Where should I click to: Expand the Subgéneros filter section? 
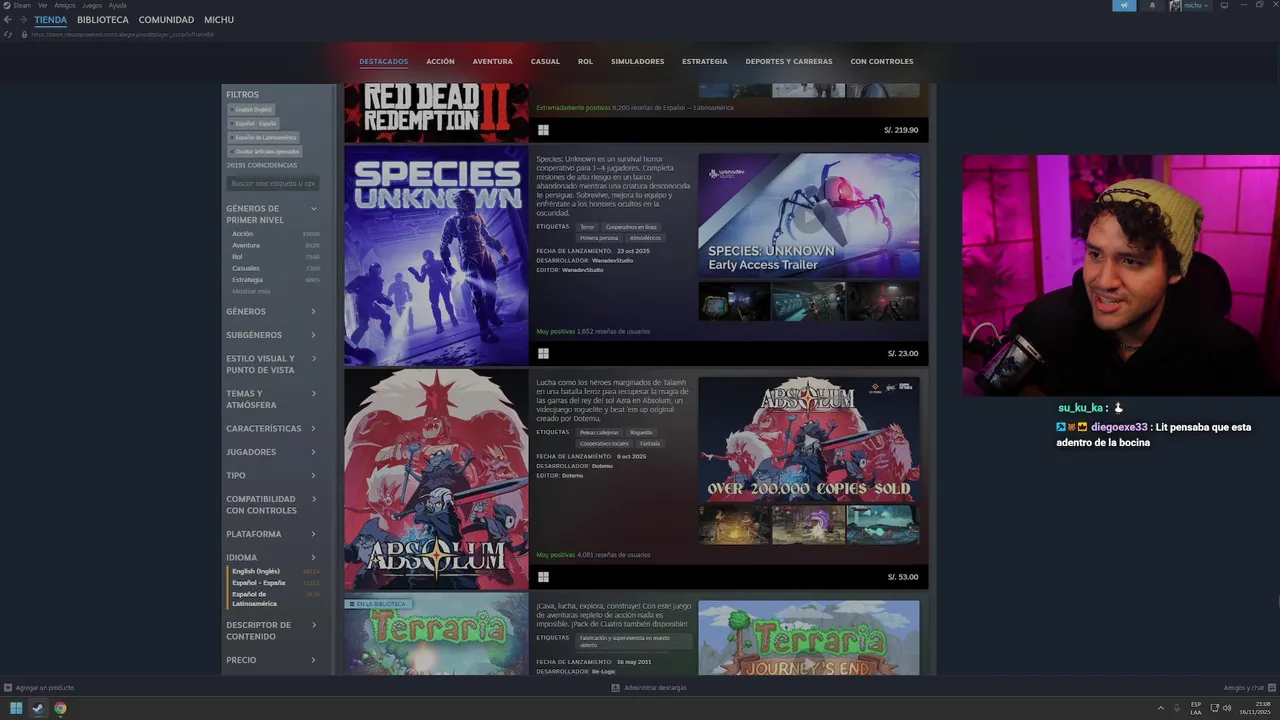[272, 335]
